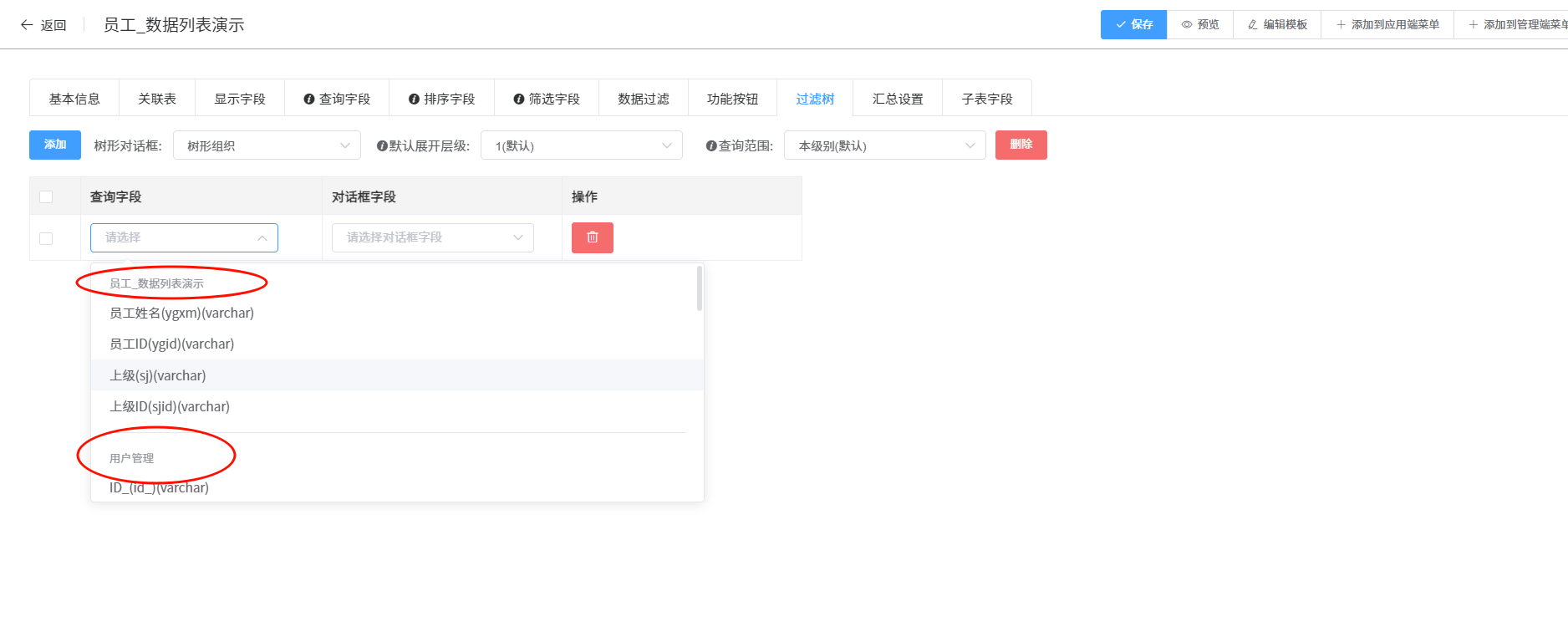
Task: Select 上级(sj)(varchar) option
Action: 397,375
